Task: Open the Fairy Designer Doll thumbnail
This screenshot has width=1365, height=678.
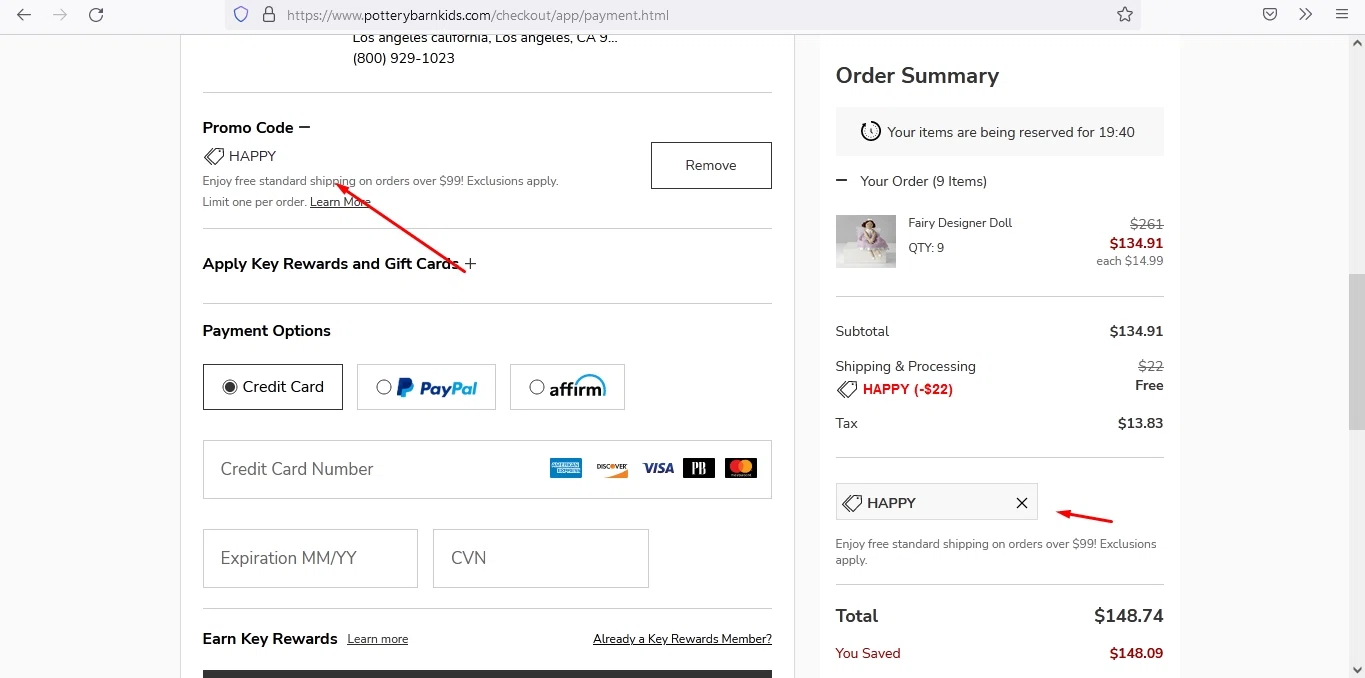Action: click(x=866, y=241)
